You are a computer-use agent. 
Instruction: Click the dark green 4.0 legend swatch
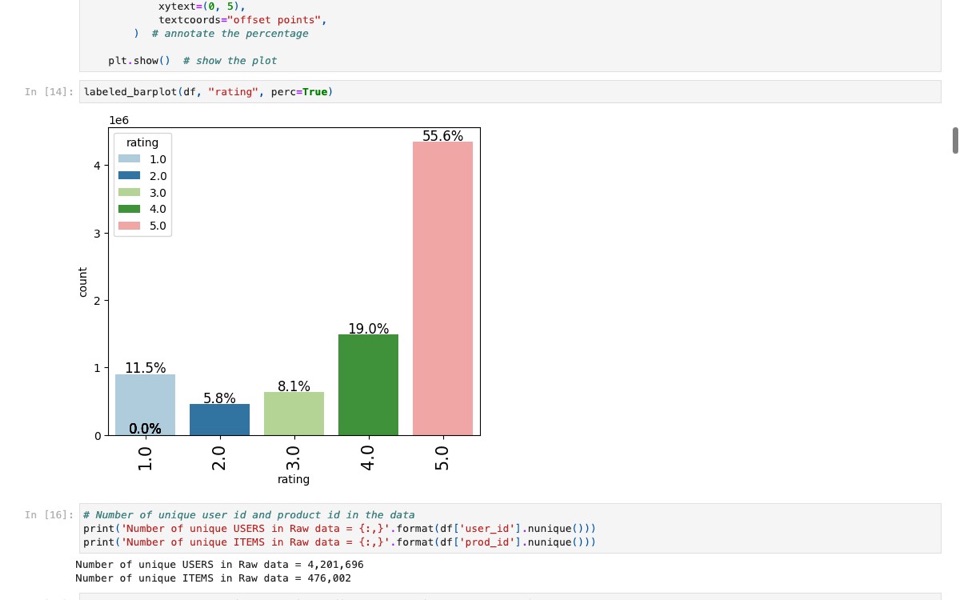pos(129,209)
